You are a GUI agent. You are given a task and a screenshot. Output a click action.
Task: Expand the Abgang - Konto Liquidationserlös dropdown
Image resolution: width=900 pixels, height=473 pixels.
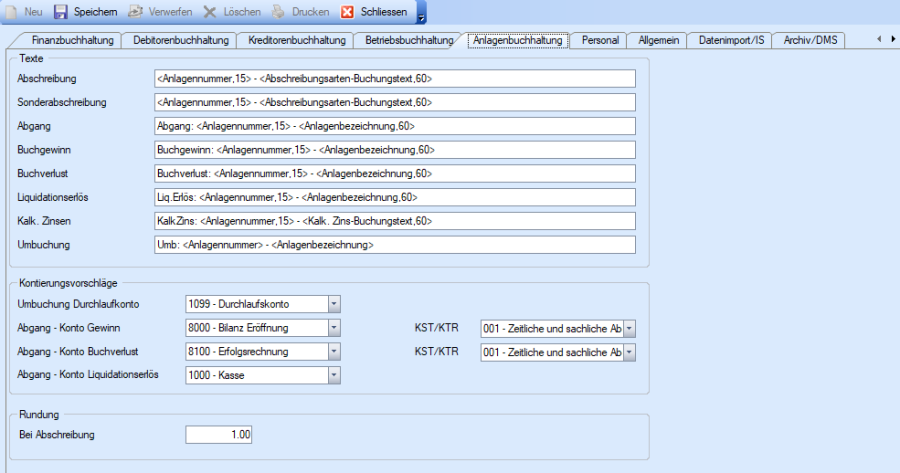[334, 375]
